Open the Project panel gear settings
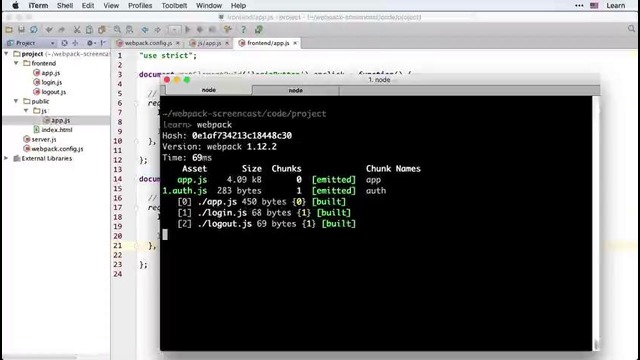 pyautogui.click(x=91, y=43)
